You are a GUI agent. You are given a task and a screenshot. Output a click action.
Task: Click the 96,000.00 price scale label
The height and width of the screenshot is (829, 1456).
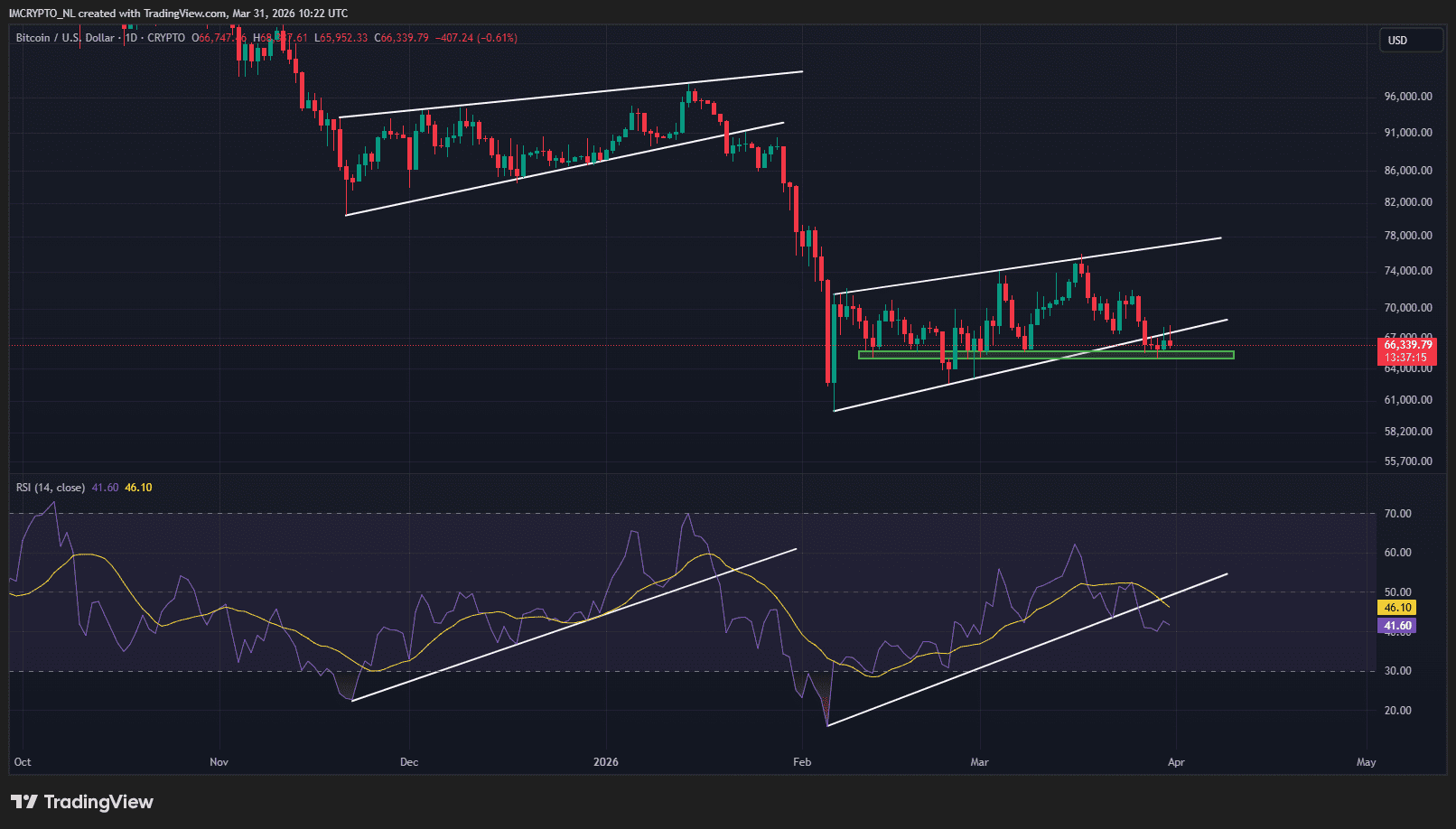(x=1408, y=97)
